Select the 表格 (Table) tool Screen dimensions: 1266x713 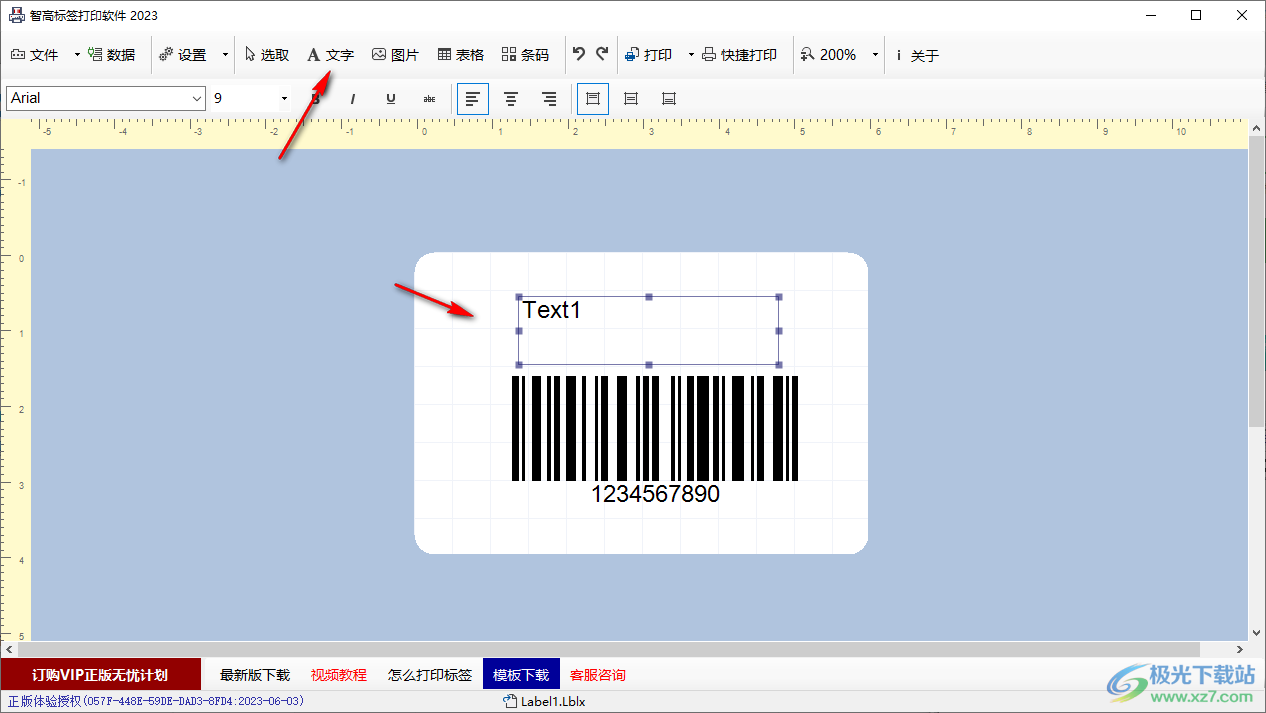coord(461,55)
